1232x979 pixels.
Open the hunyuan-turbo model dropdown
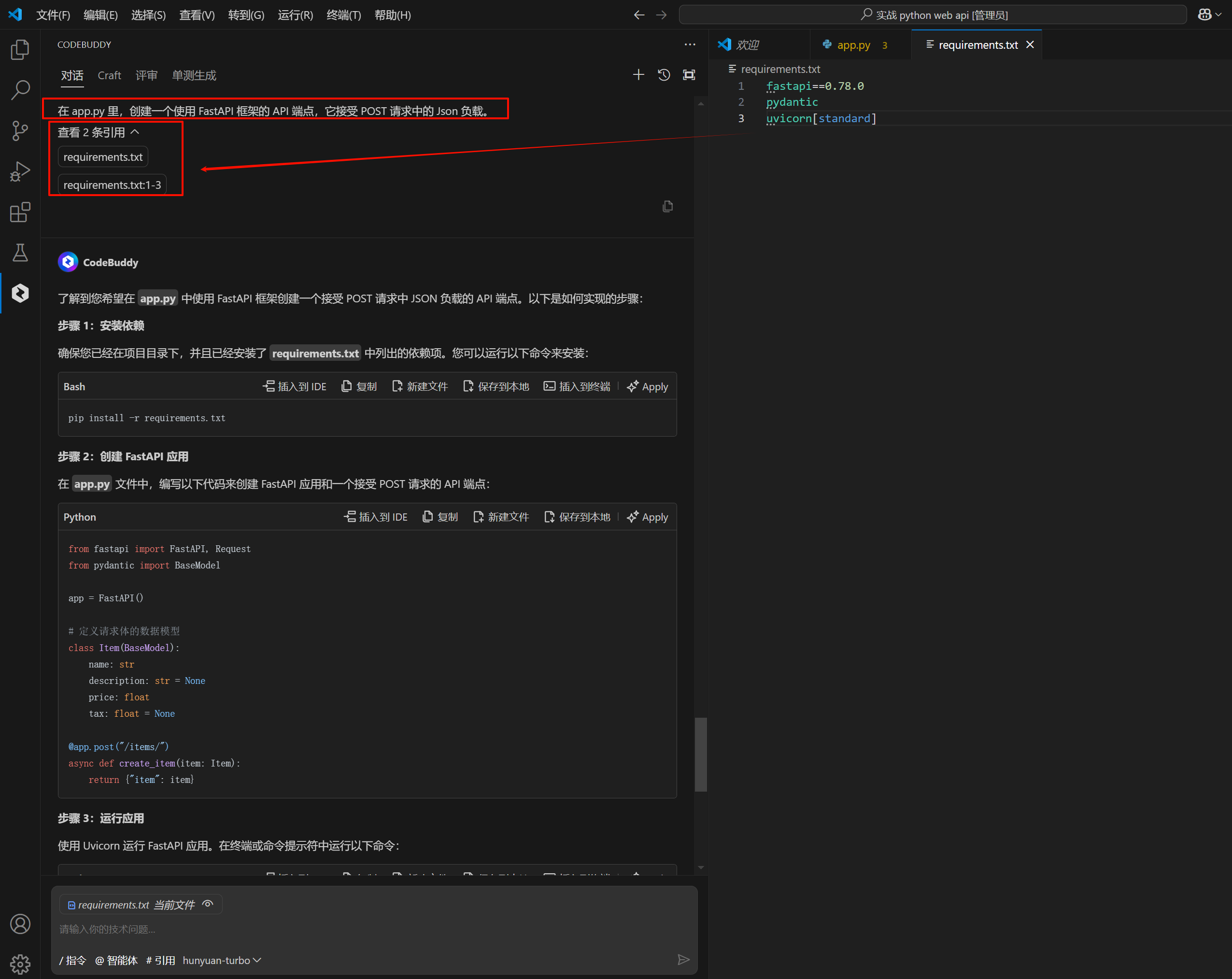(x=222, y=960)
